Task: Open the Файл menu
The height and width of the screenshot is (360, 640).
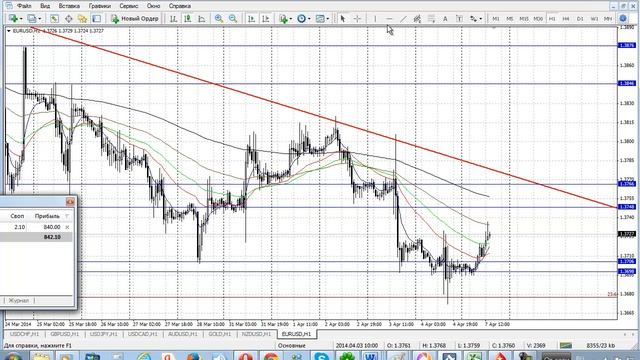Action: [24, 6]
